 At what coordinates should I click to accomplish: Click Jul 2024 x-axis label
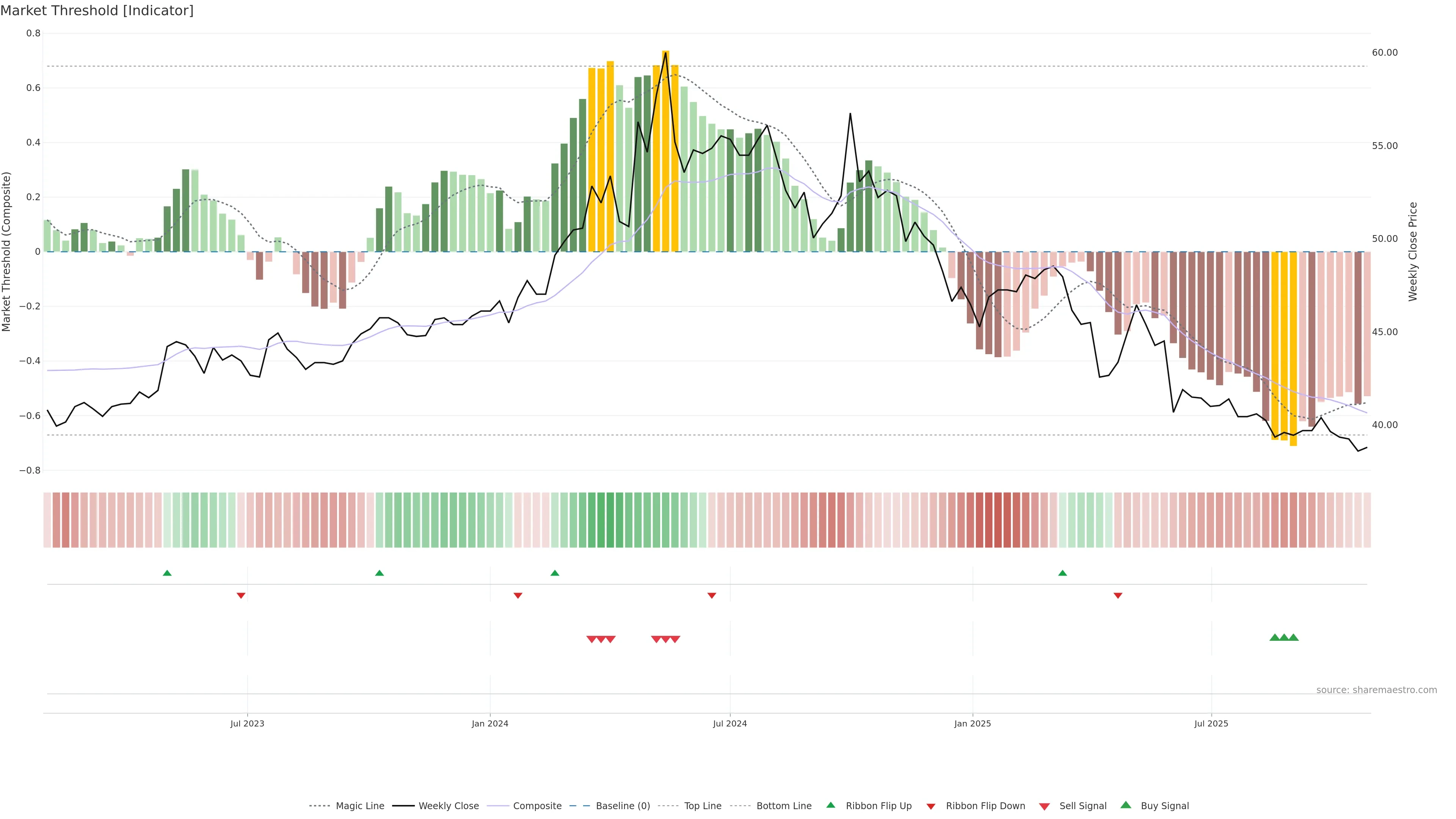click(x=730, y=723)
